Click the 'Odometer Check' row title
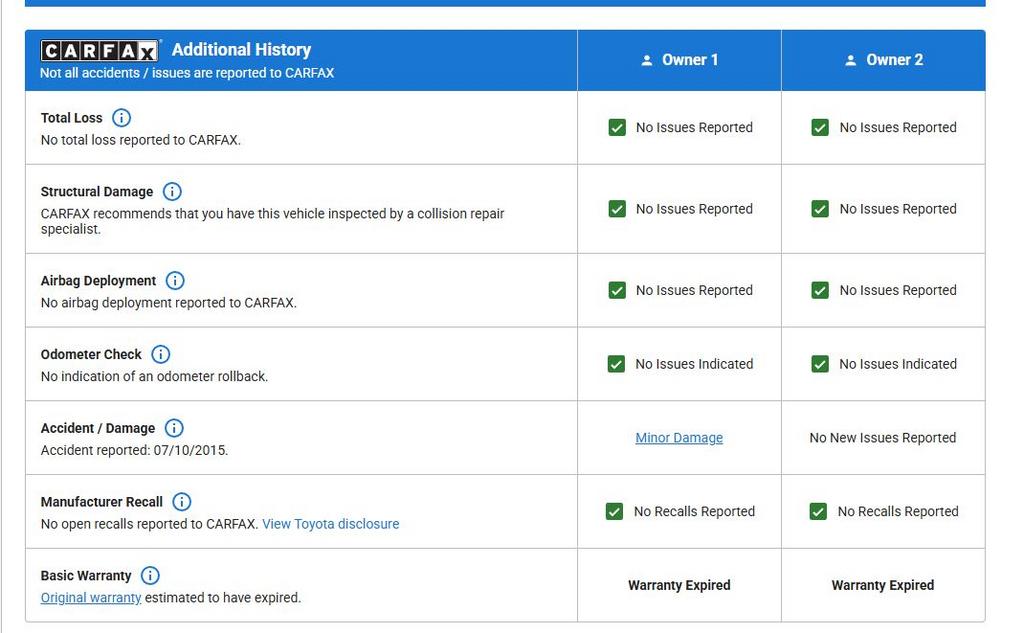 click(91, 354)
